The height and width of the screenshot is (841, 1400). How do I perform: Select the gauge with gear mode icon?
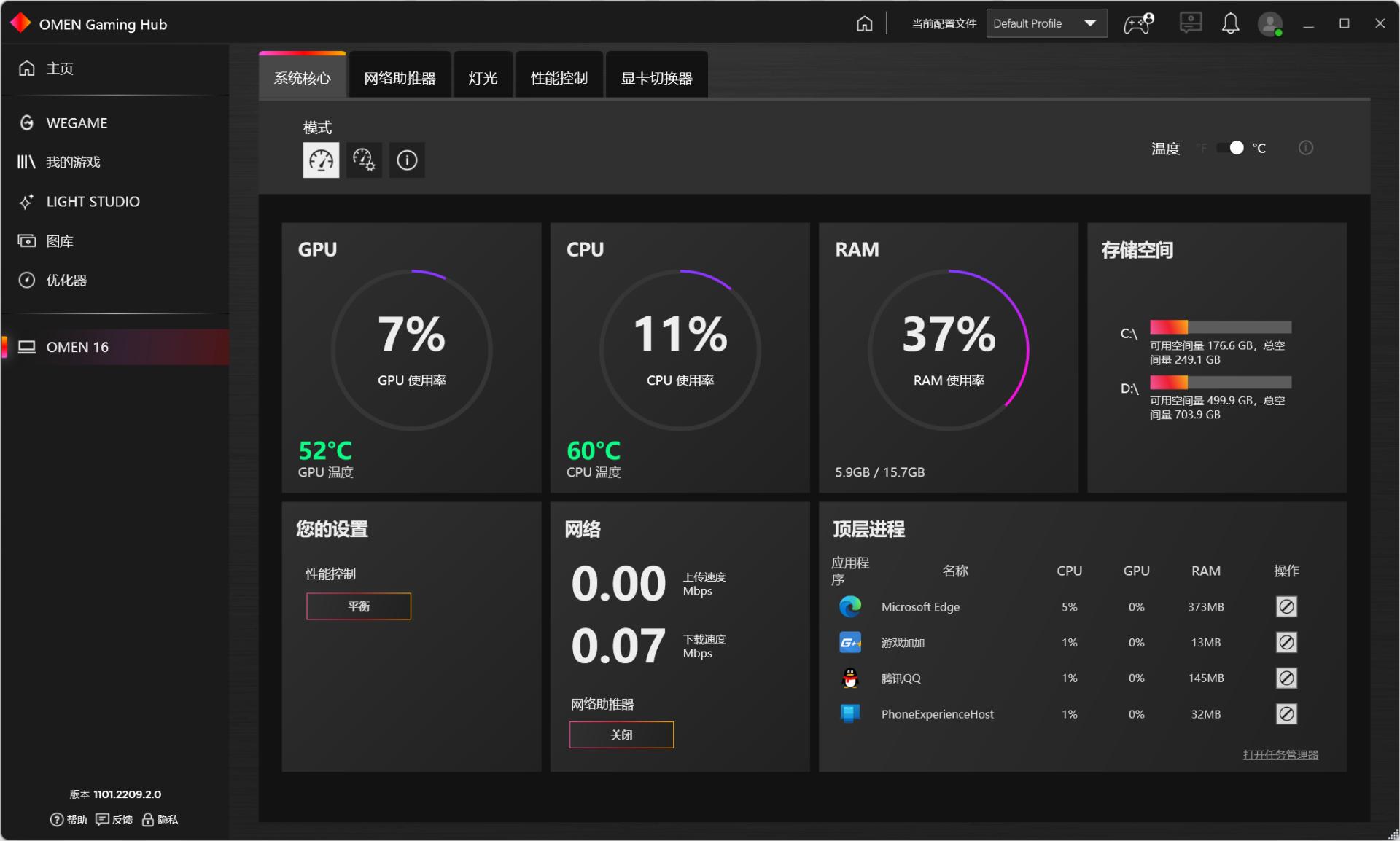pos(364,160)
